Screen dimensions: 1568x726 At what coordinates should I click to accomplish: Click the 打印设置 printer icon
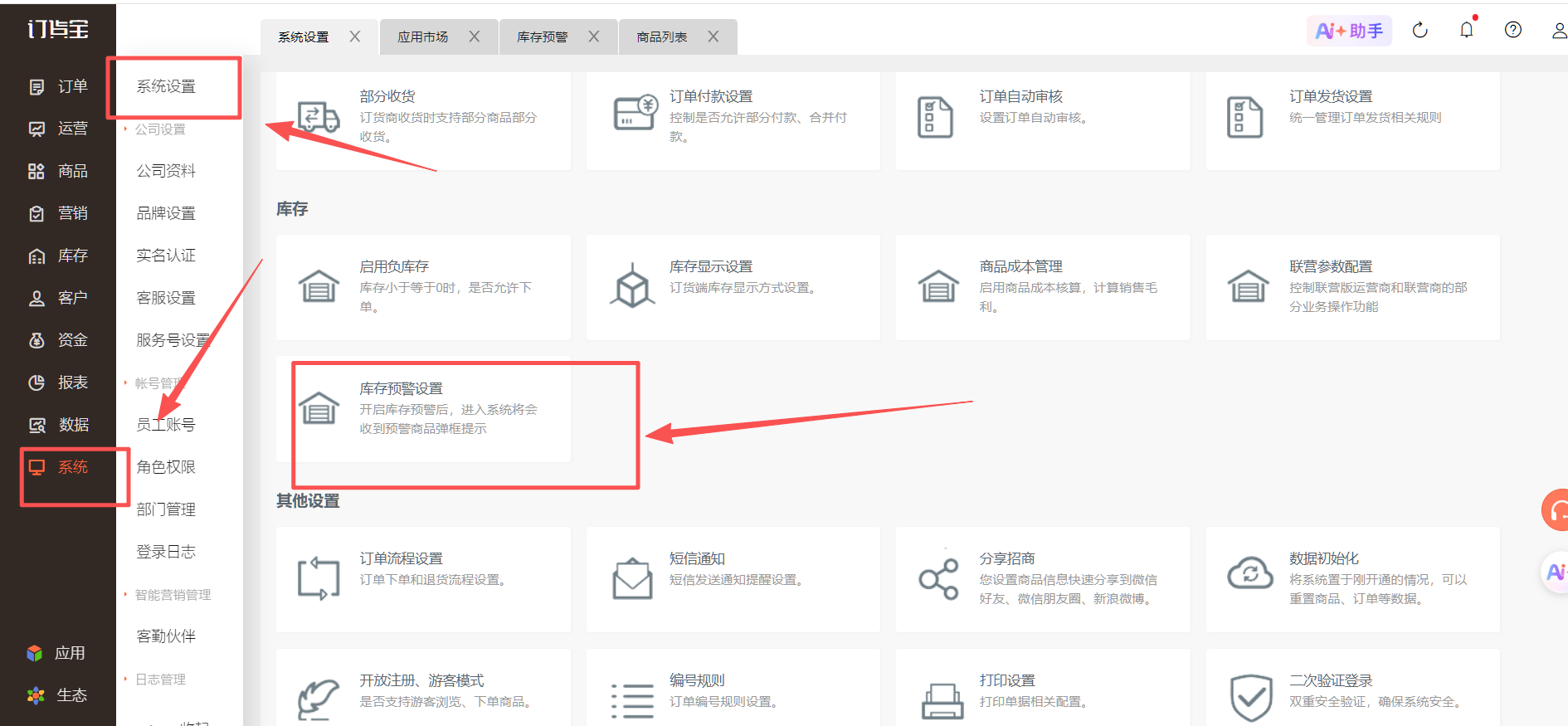pos(942,701)
